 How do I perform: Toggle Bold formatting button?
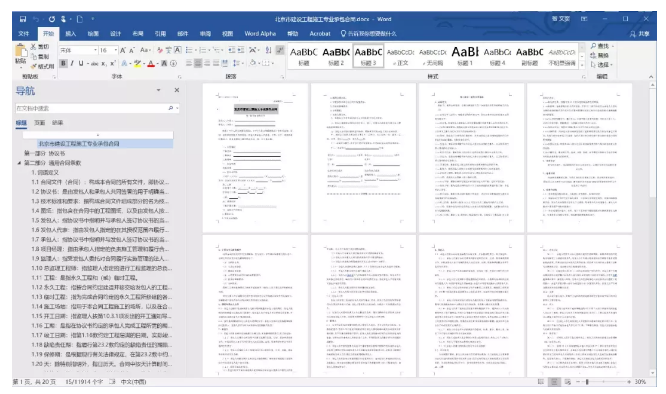[x=63, y=63]
